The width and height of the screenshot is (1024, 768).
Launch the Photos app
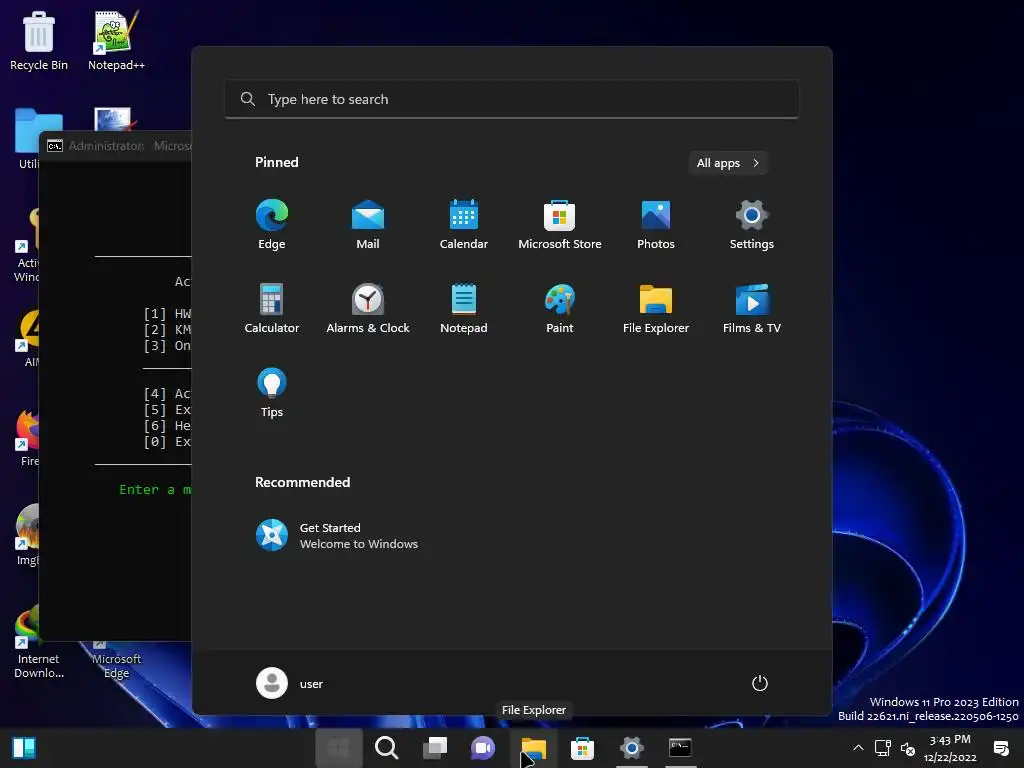click(656, 225)
